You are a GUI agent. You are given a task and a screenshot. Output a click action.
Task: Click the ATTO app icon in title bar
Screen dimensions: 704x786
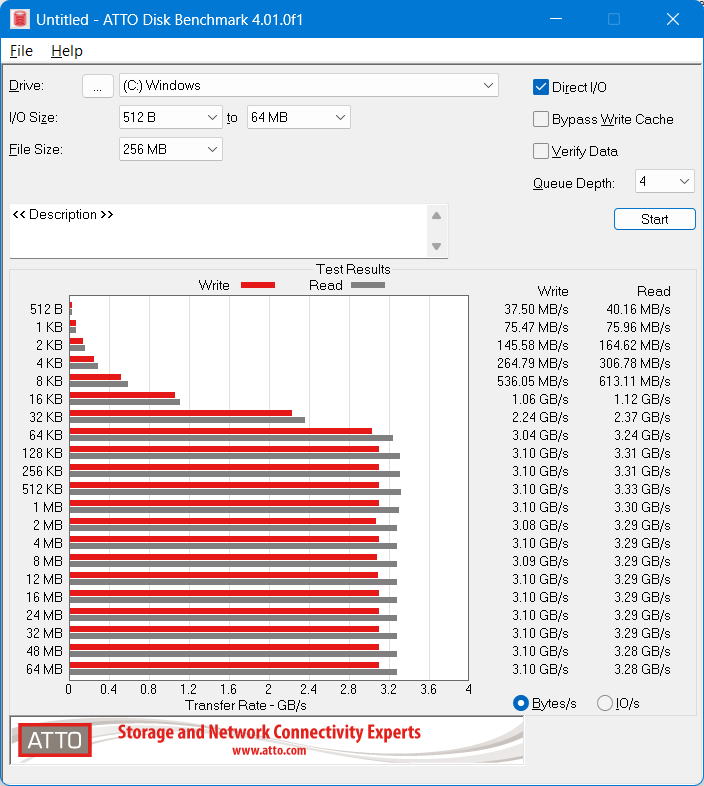point(20,19)
